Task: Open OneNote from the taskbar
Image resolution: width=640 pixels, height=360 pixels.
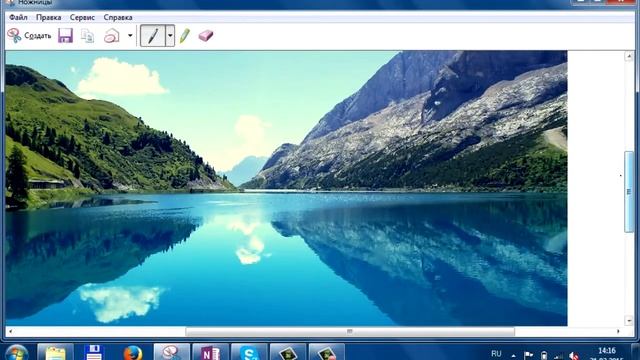Action: [210, 353]
